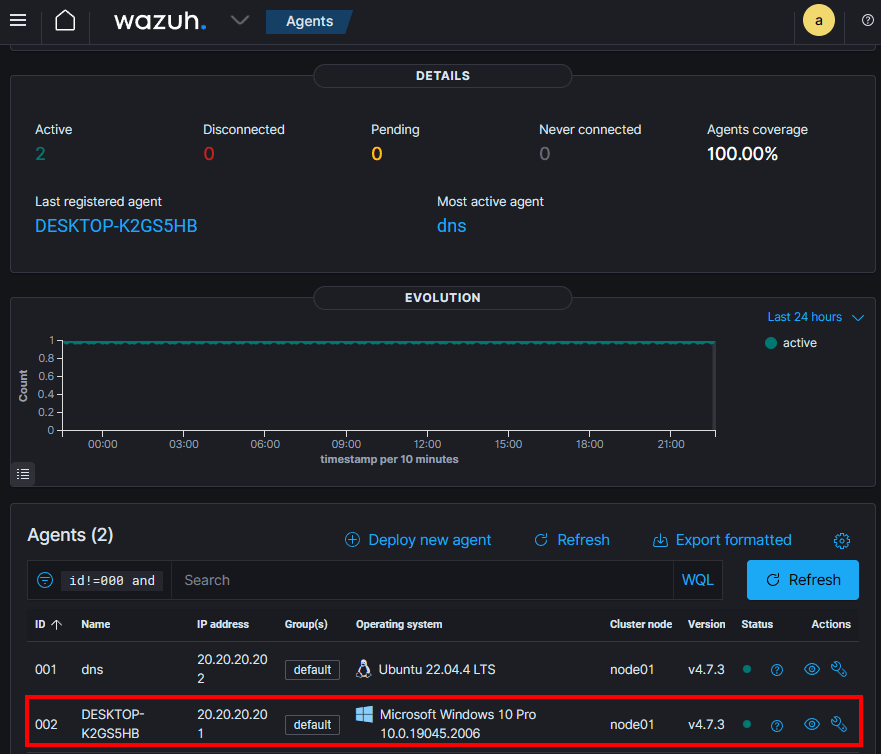The image size is (881, 754).
Task: View dns agent details eye icon
Action: point(812,669)
